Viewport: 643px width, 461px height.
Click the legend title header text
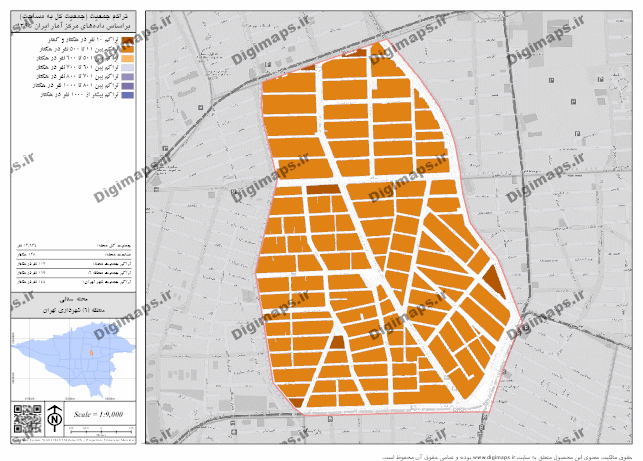(74, 21)
